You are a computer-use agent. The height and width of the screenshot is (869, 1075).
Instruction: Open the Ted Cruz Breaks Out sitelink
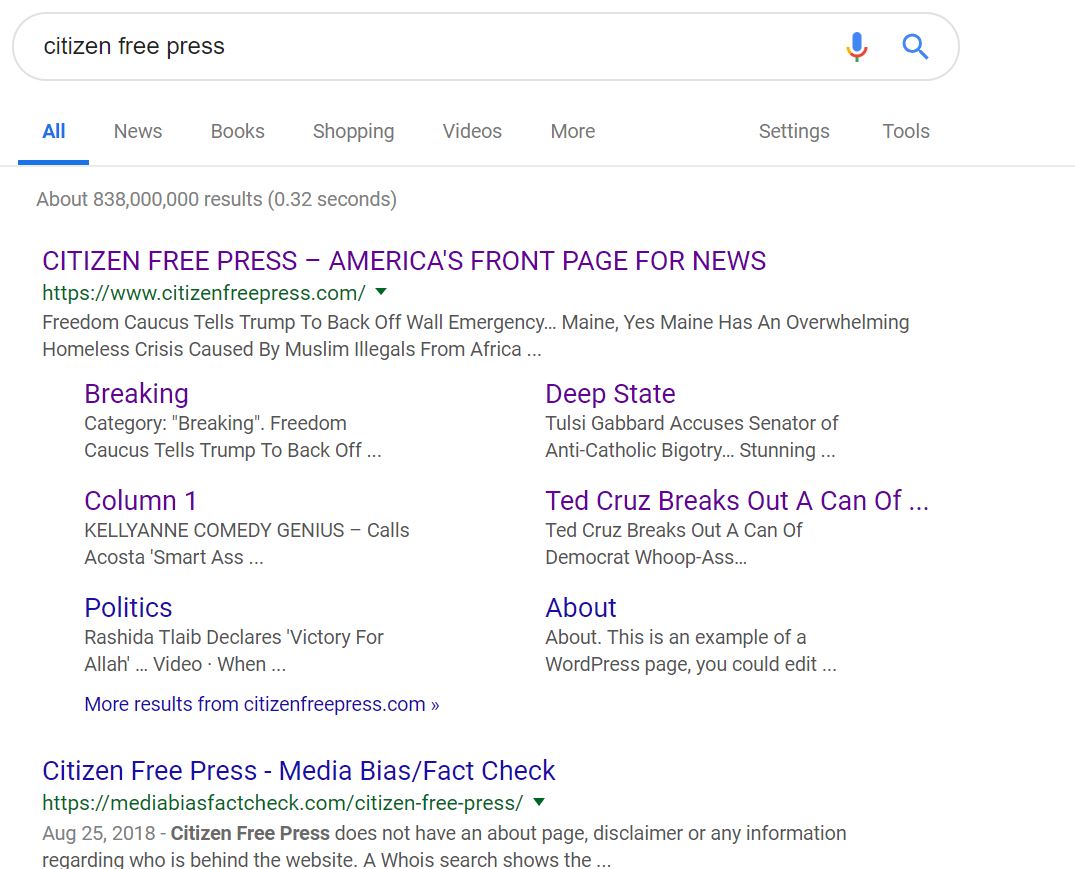tap(737, 501)
